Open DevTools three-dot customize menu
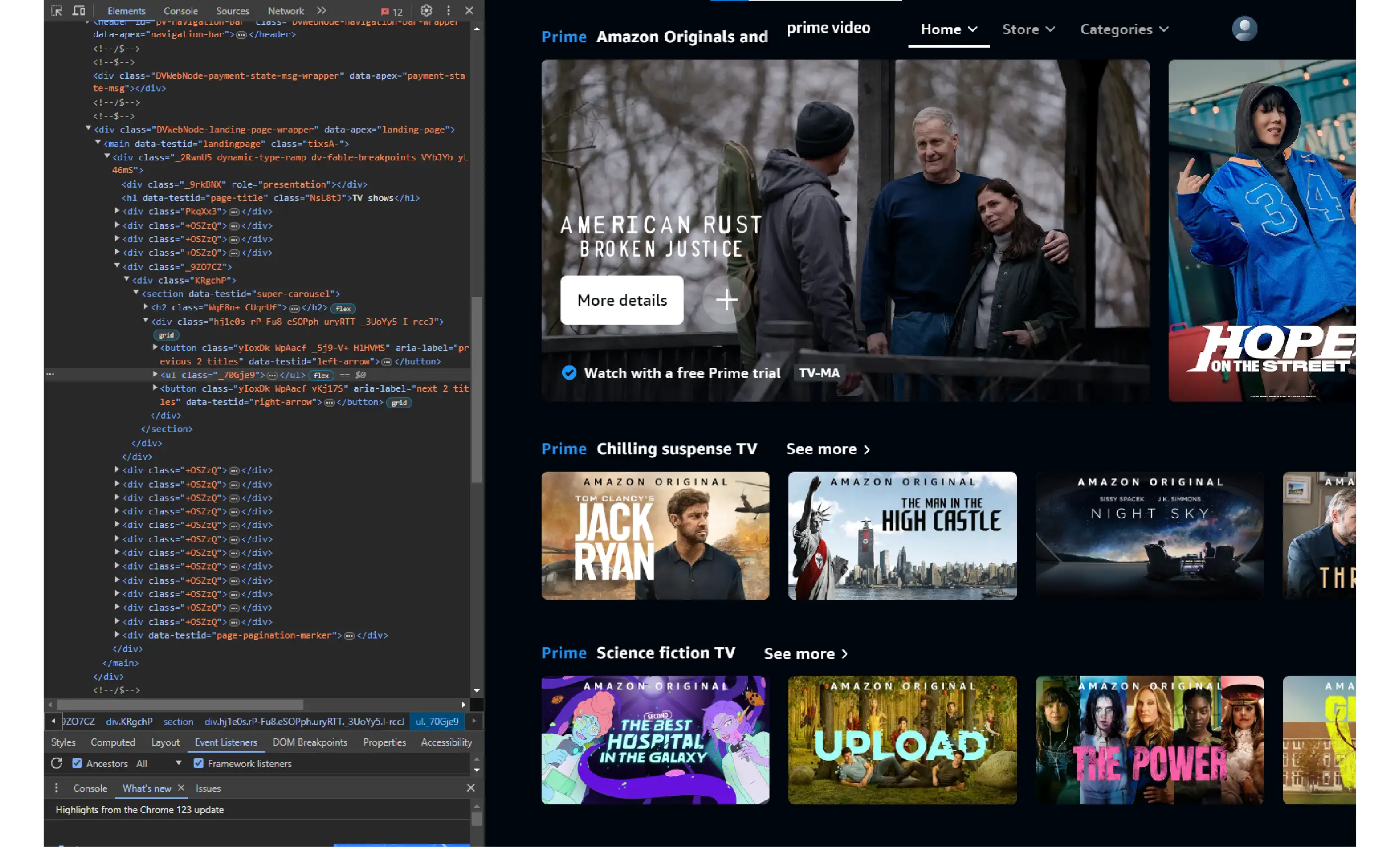 click(x=448, y=11)
